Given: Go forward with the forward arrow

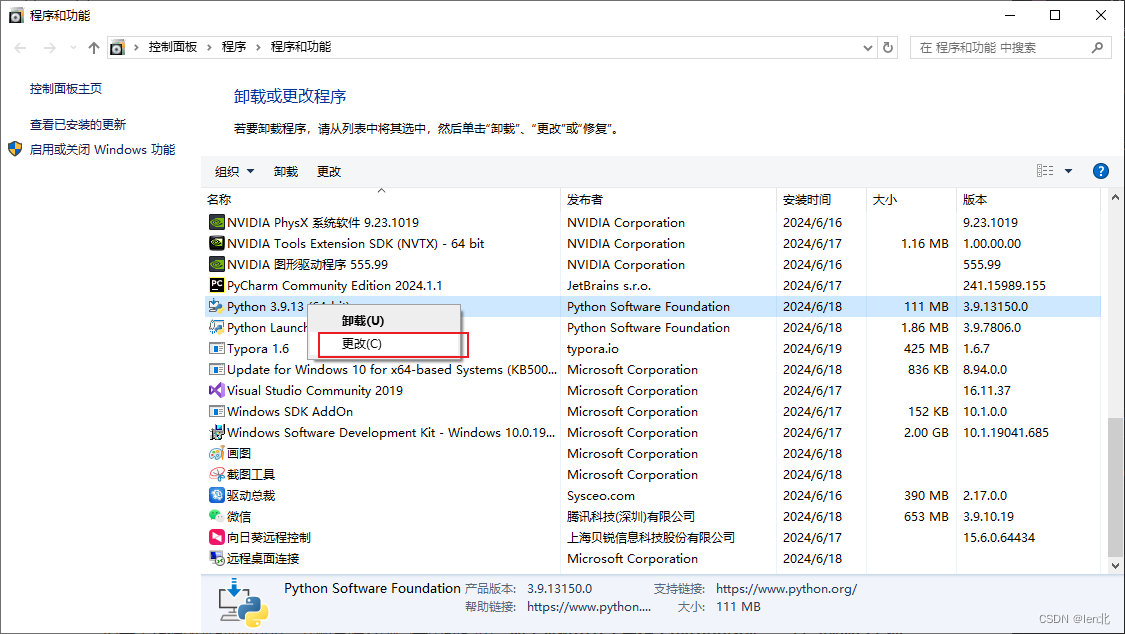Looking at the screenshot, I should (x=50, y=47).
